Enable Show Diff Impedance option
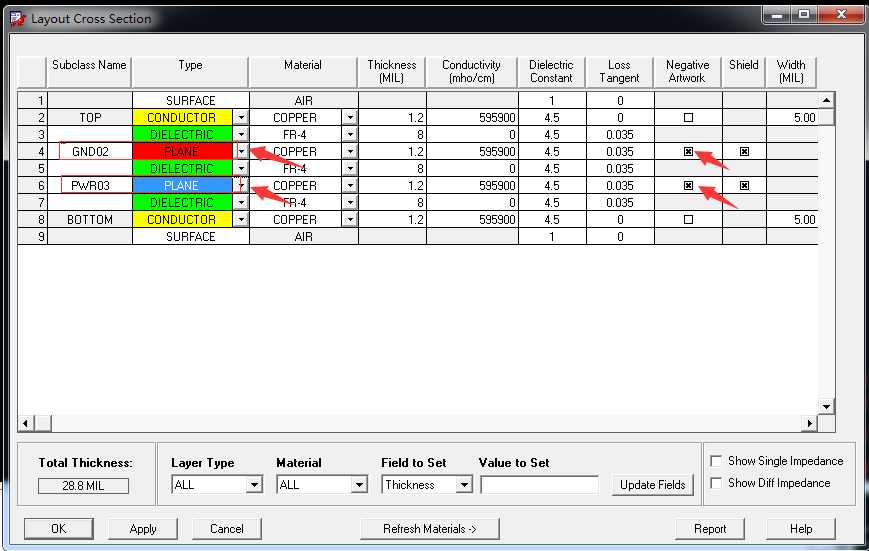This screenshot has height=551, width=869. [716, 483]
